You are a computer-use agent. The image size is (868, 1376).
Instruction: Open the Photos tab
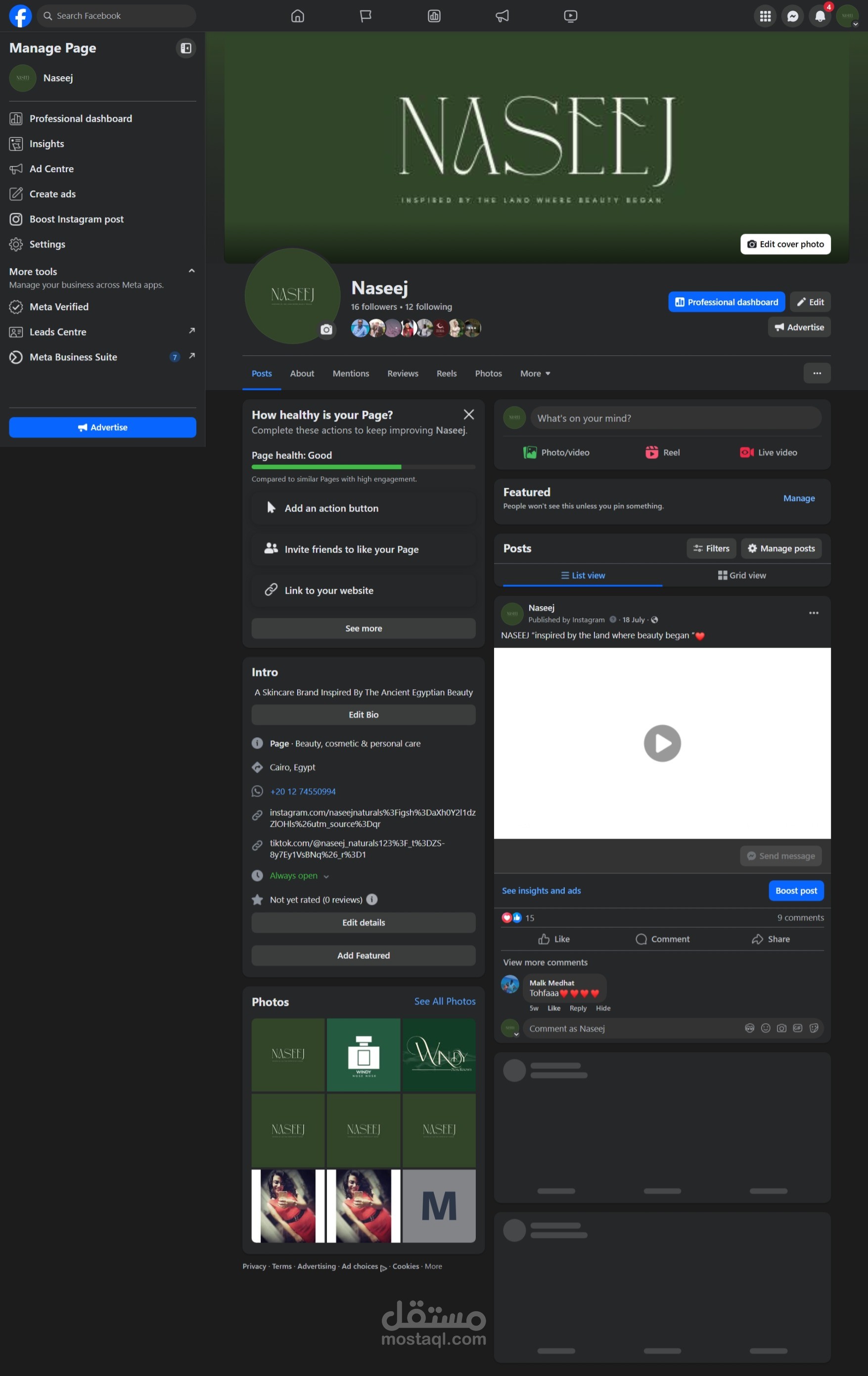pyautogui.click(x=488, y=373)
